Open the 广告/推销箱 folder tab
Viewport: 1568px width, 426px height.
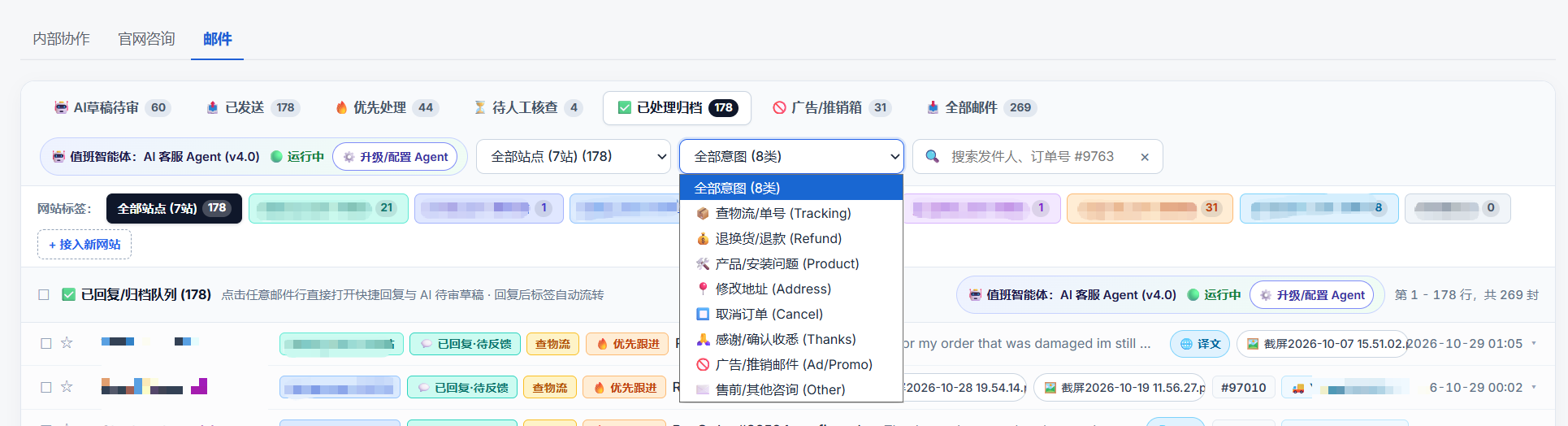tap(831, 107)
